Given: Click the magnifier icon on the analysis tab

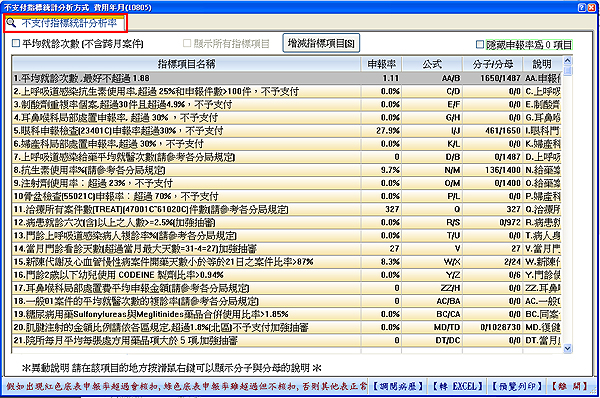Looking at the screenshot, I should pos(11,23).
